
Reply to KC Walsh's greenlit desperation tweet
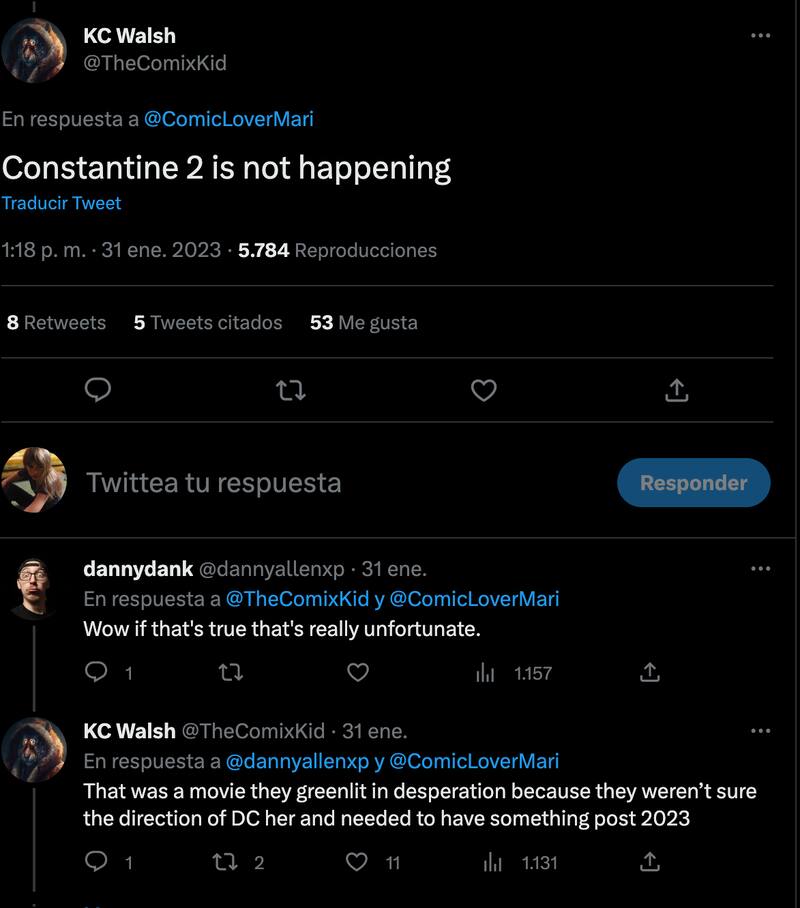[97, 861]
